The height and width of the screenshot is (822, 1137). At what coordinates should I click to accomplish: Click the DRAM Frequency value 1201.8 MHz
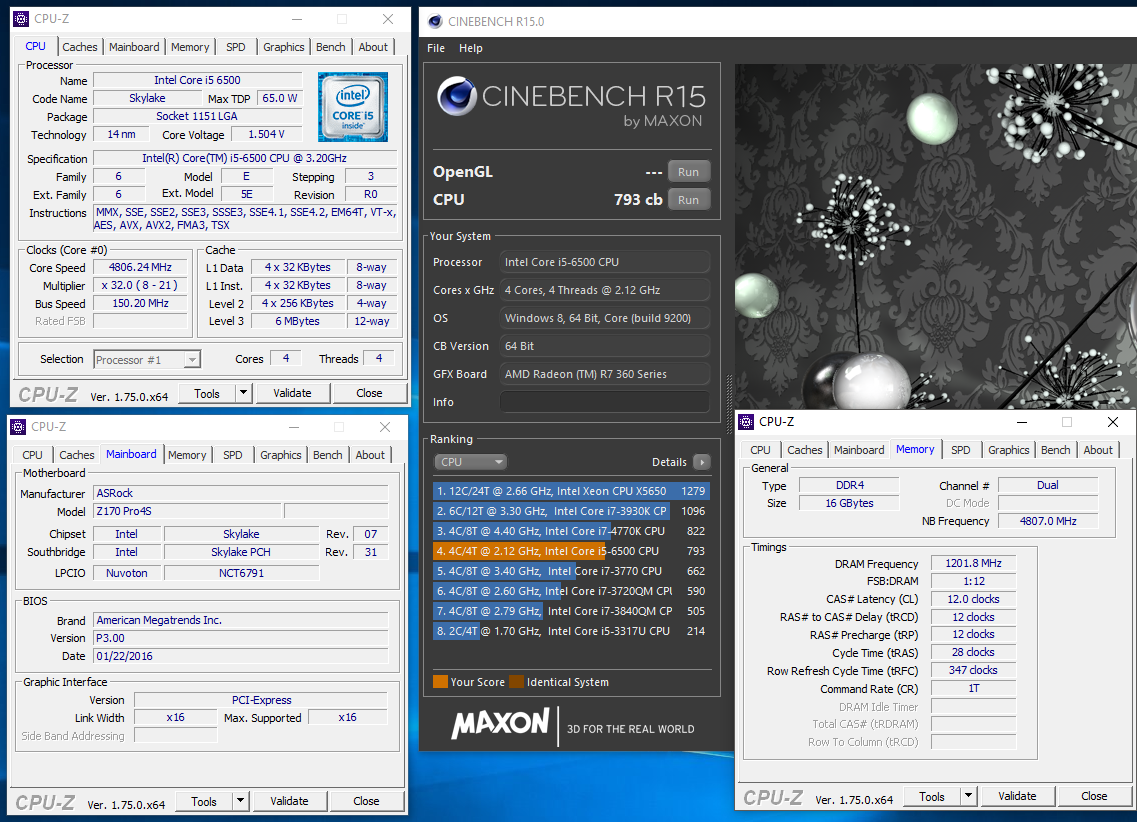tap(973, 563)
